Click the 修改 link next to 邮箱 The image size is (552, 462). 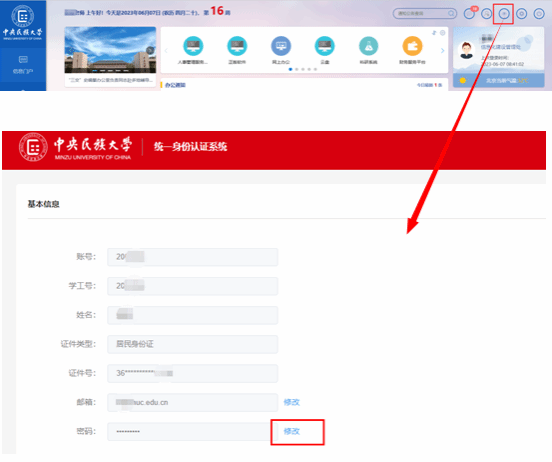[291, 402]
